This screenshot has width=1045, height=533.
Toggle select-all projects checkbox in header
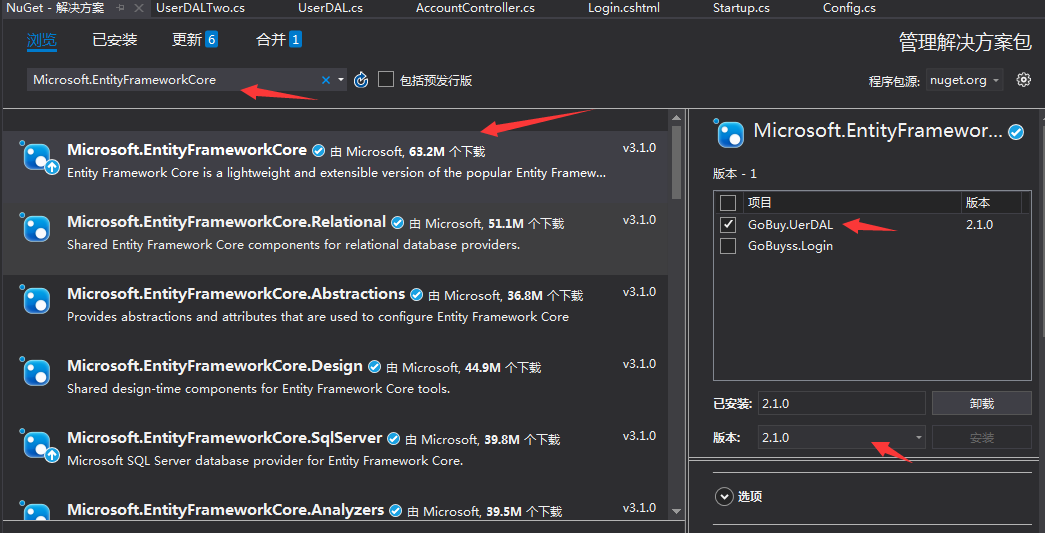[728, 203]
